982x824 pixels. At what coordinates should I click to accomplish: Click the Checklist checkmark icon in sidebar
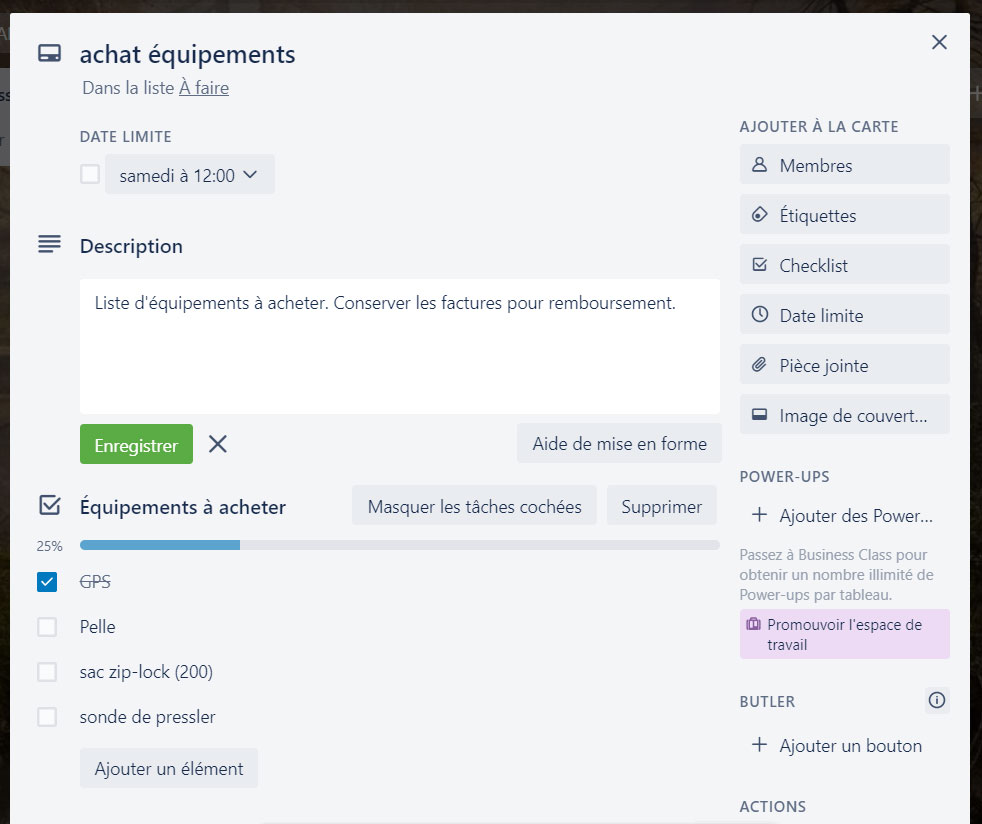[x=760, y=265]
